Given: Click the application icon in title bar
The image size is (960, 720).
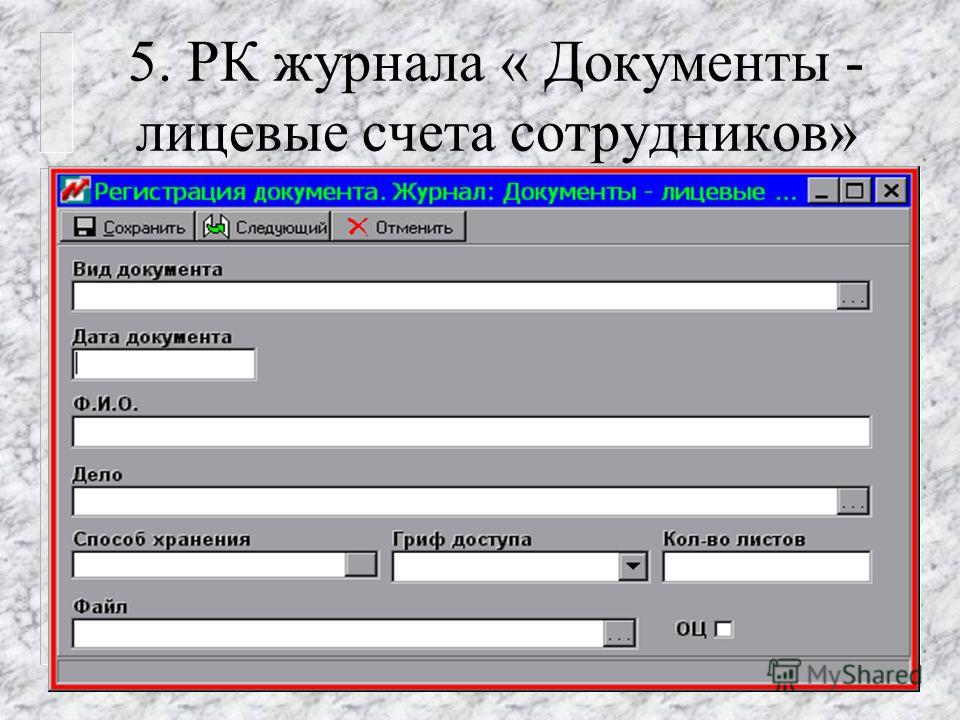Looking at the screenshot, I should click(x=75, y=191).
